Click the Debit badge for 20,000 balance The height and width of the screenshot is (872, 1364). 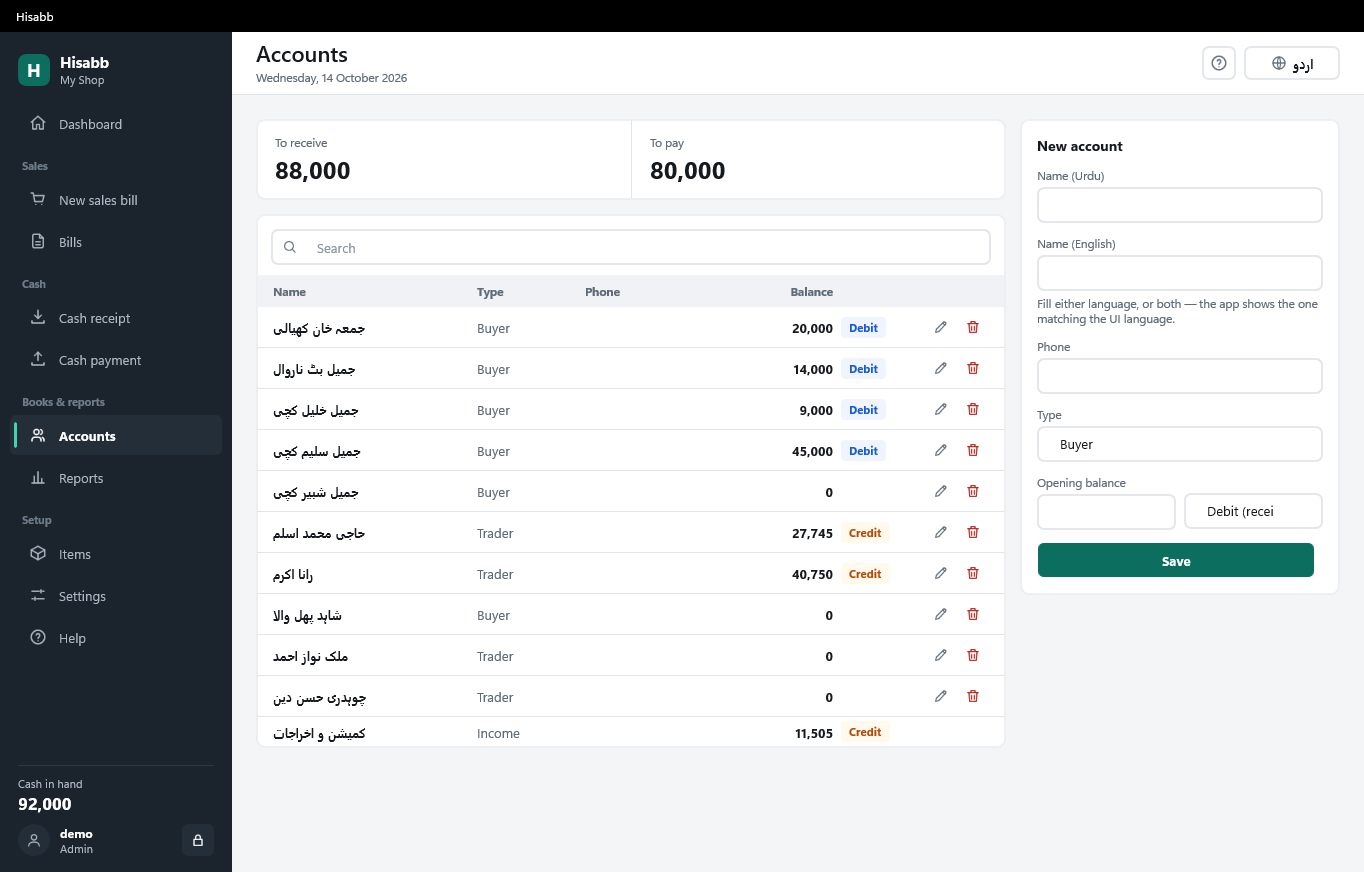pos(863,328)
